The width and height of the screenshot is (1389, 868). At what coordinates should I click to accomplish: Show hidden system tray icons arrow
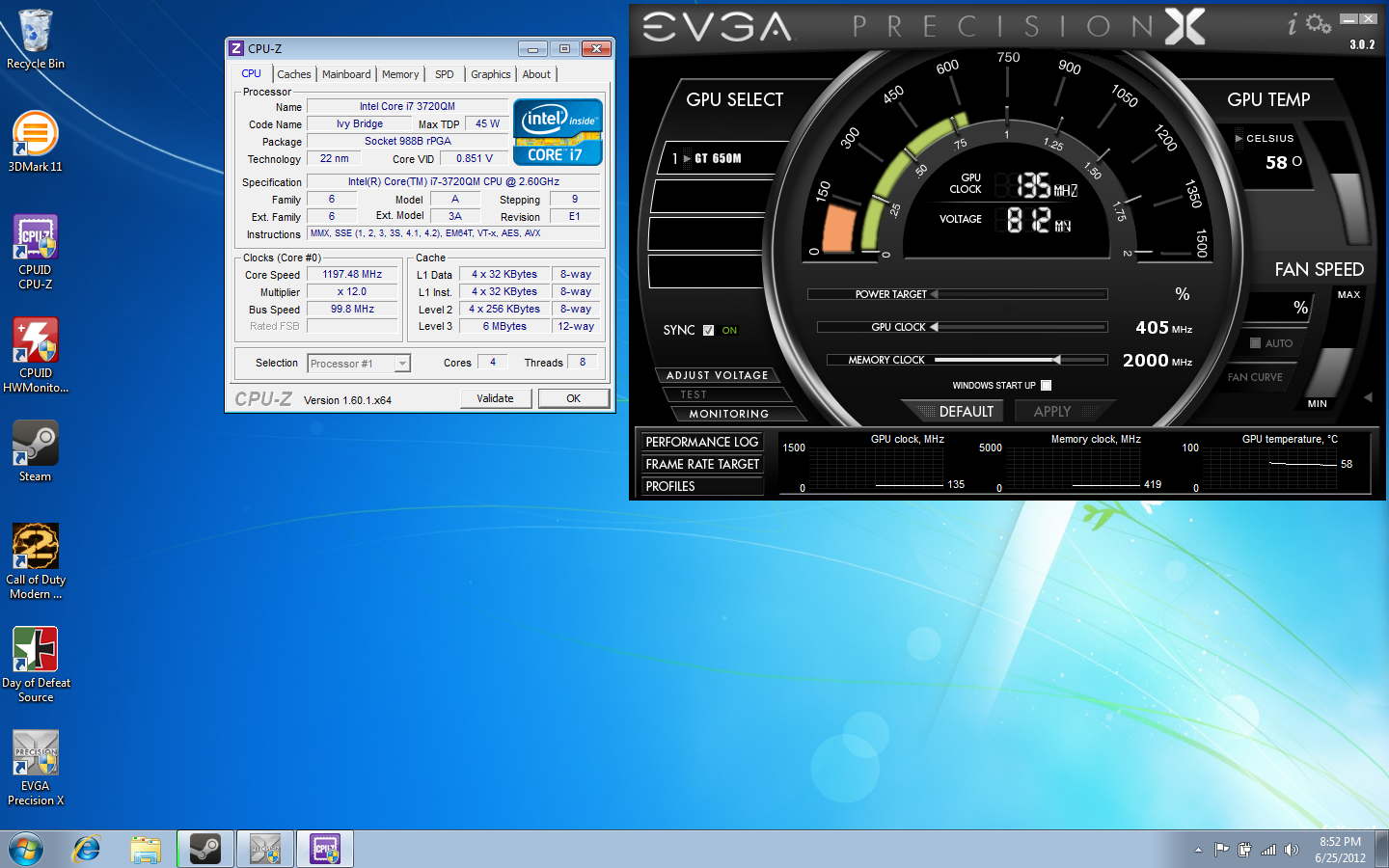[1198, 850]
